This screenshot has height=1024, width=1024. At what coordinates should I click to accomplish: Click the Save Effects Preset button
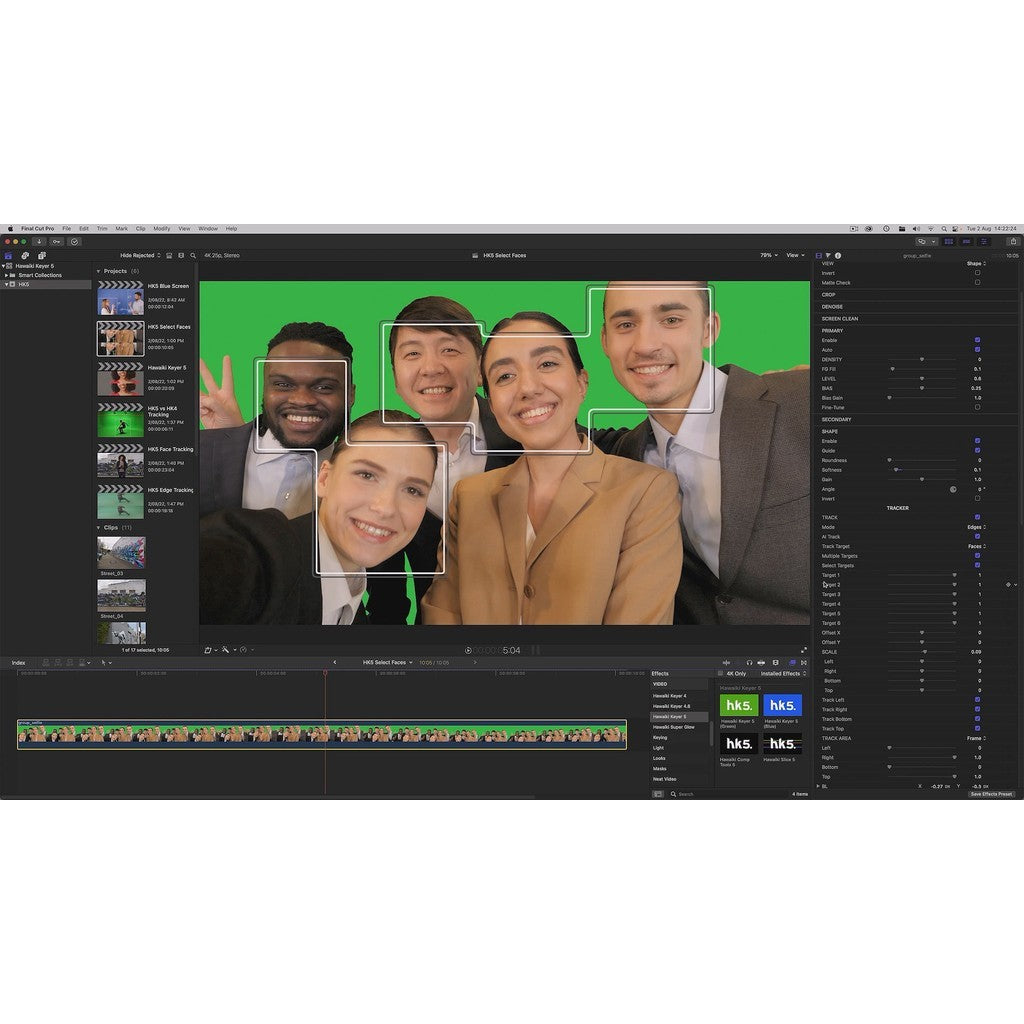click(x=991, y=794)
